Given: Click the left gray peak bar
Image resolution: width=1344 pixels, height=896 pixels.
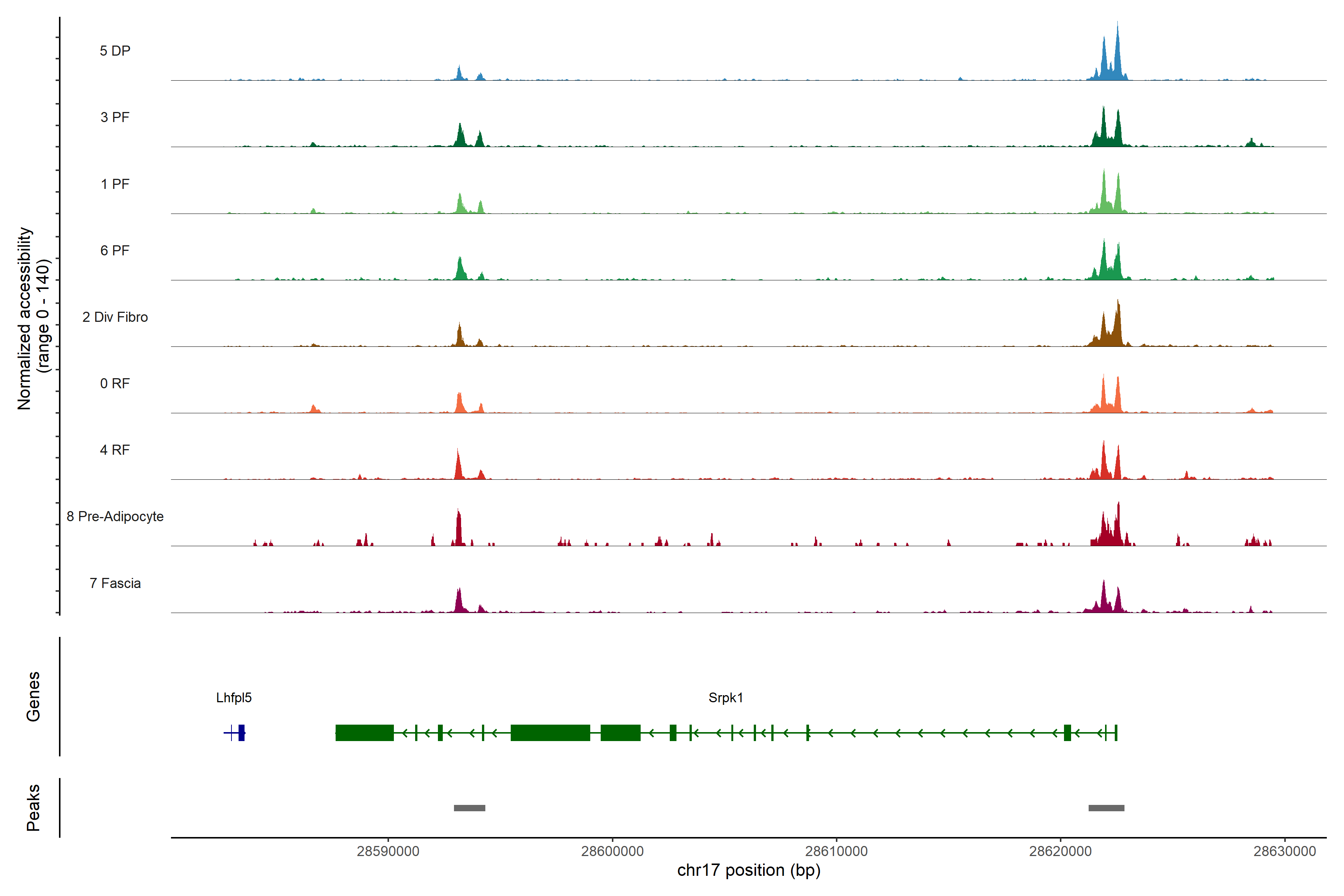Looking at the screenshot, I should [x=469, y=808].
